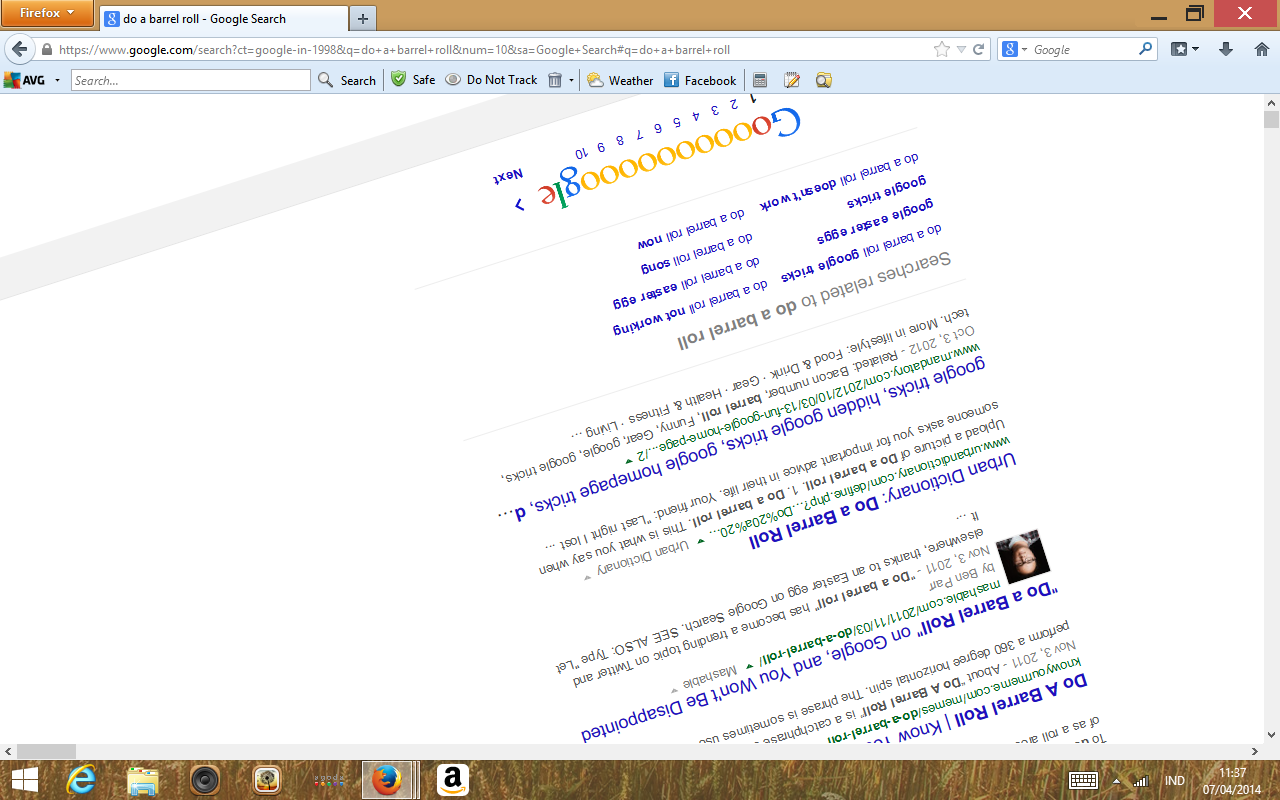The image size is (1280, 800).
Task: Launch Internet Explorer from the taskbar
Action: point(82,780)
